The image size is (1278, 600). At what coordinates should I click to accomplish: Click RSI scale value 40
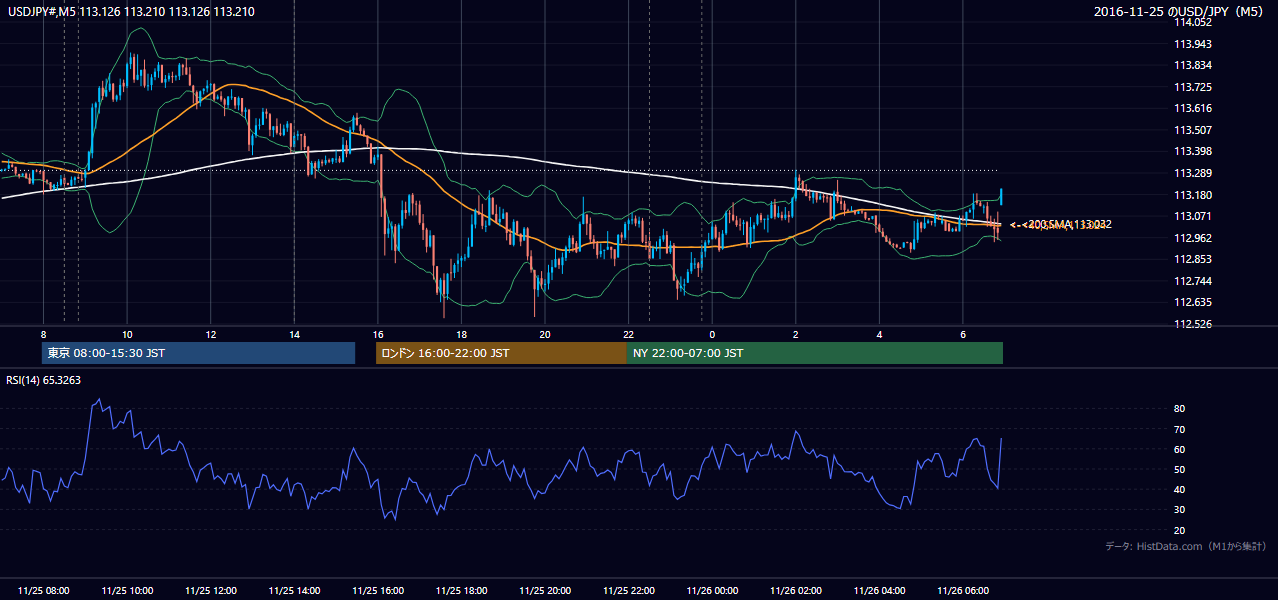coord(1179,489)
